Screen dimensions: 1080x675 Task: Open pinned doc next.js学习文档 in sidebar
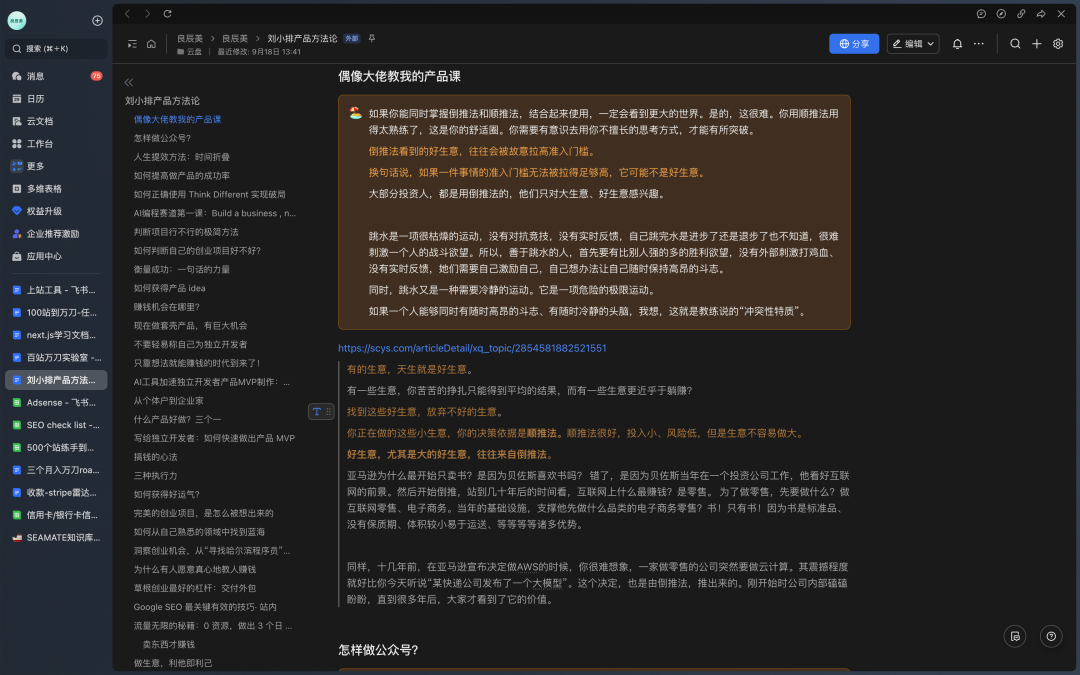click(56, 335)
